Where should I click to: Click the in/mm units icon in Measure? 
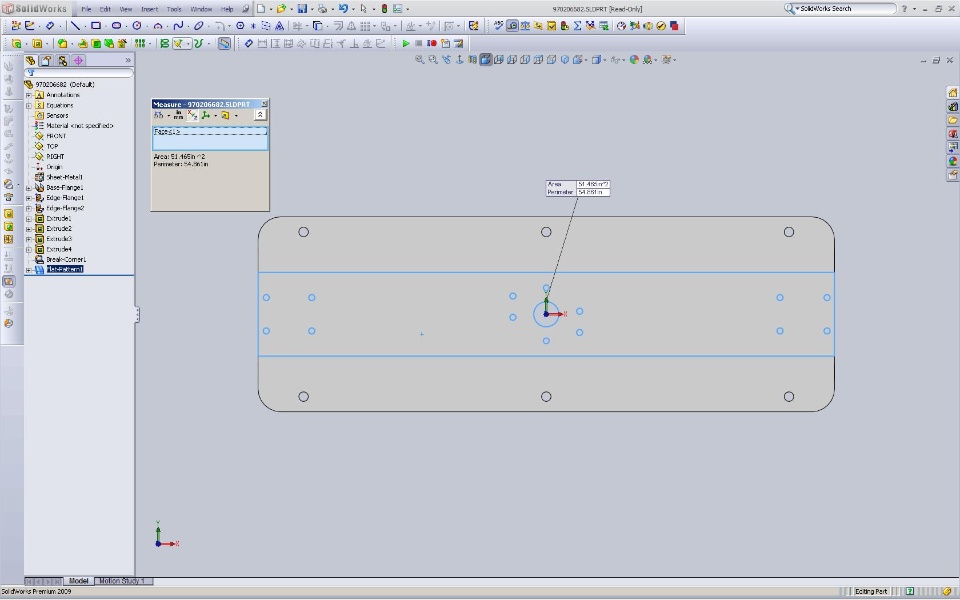pyautogui.click(x=178, y=115)
